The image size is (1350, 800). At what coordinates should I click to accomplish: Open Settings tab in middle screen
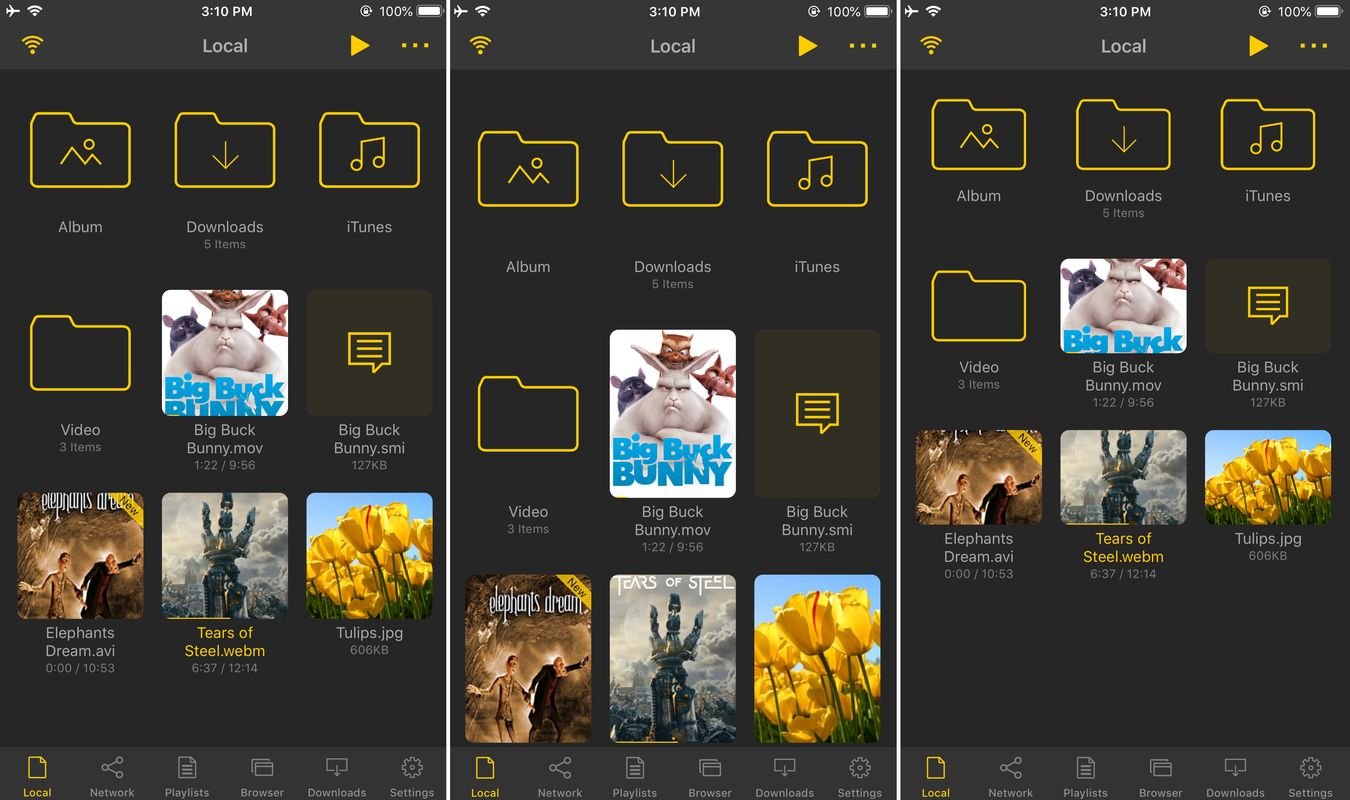860,776
